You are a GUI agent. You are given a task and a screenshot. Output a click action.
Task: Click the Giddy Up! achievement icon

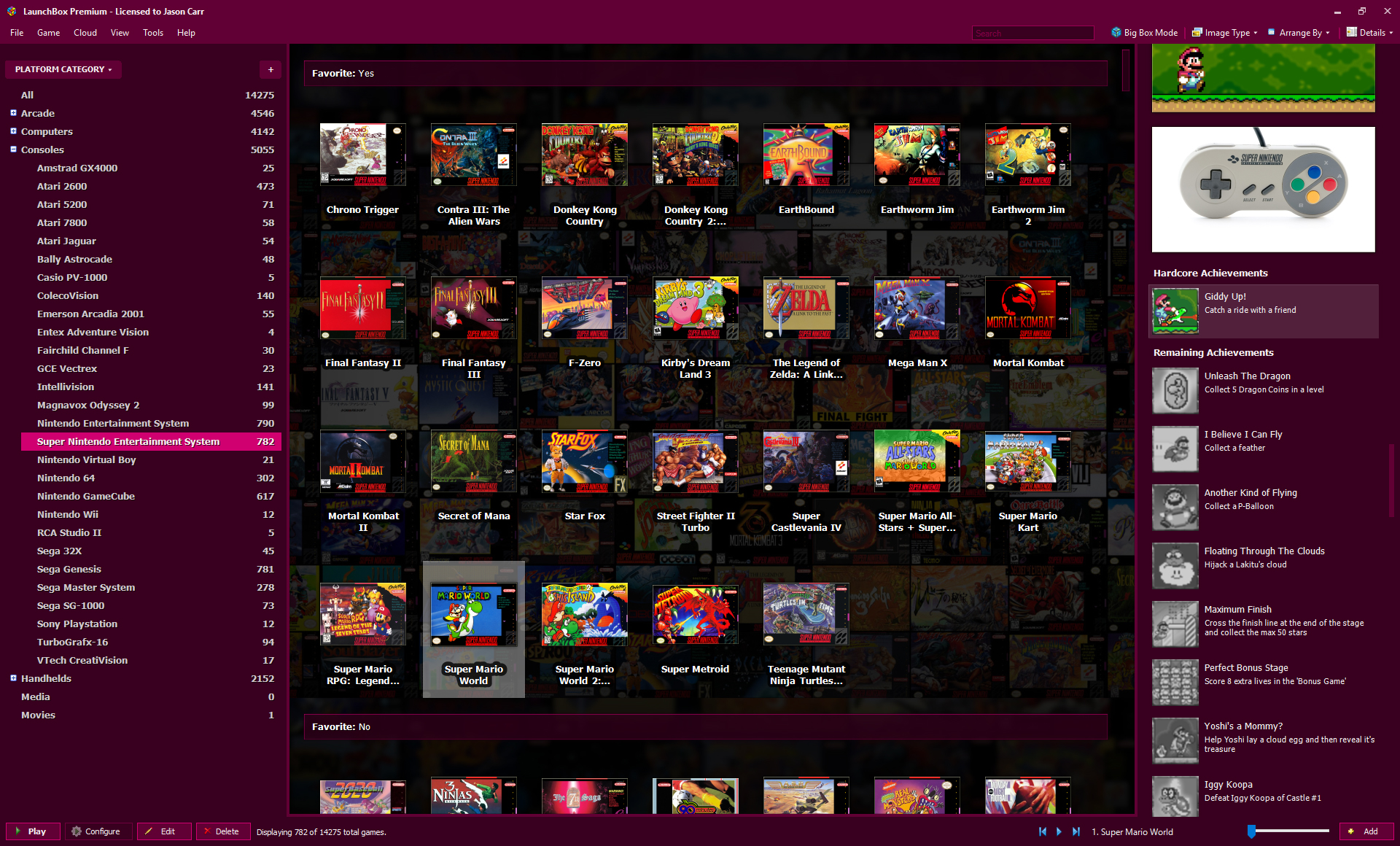1175,311
